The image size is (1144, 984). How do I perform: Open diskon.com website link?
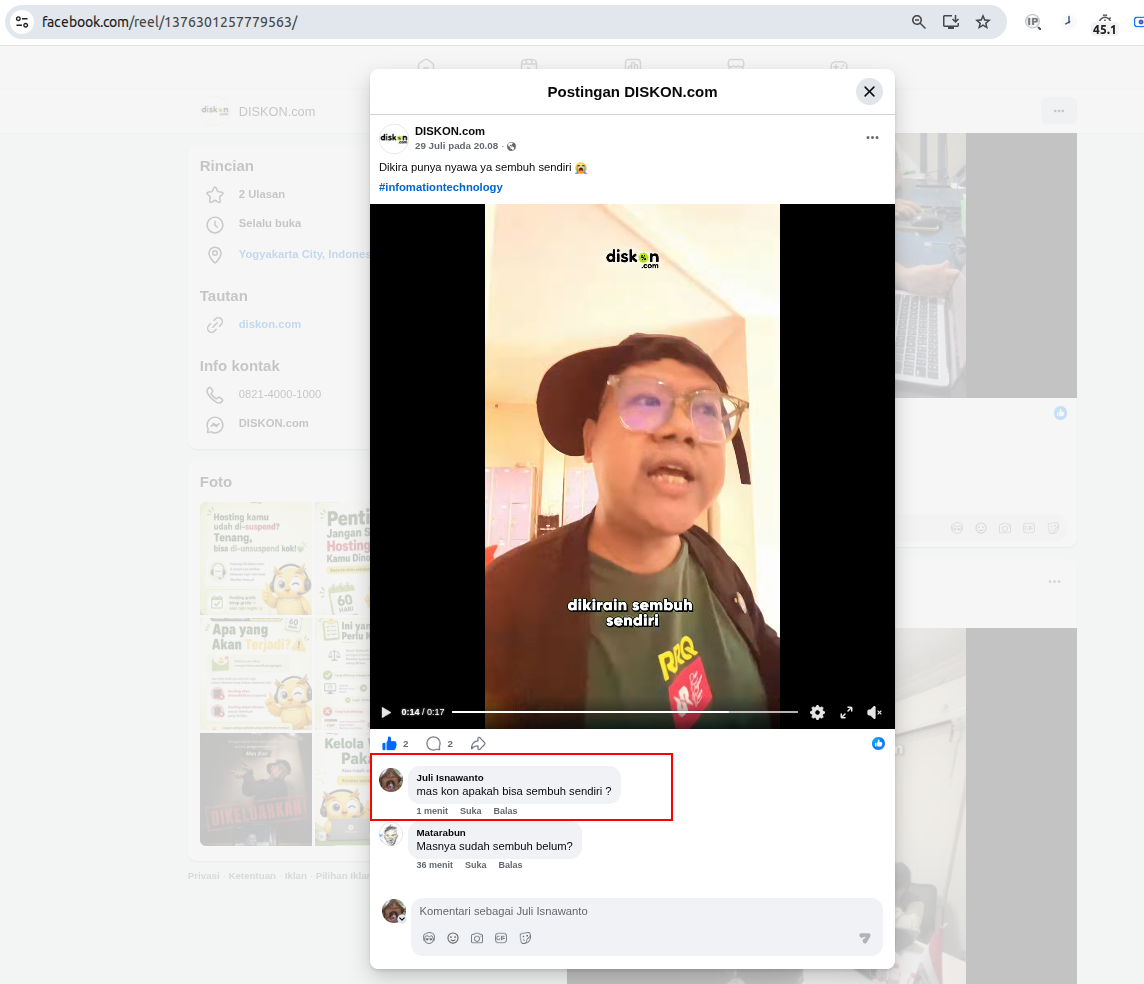point(270,325)
